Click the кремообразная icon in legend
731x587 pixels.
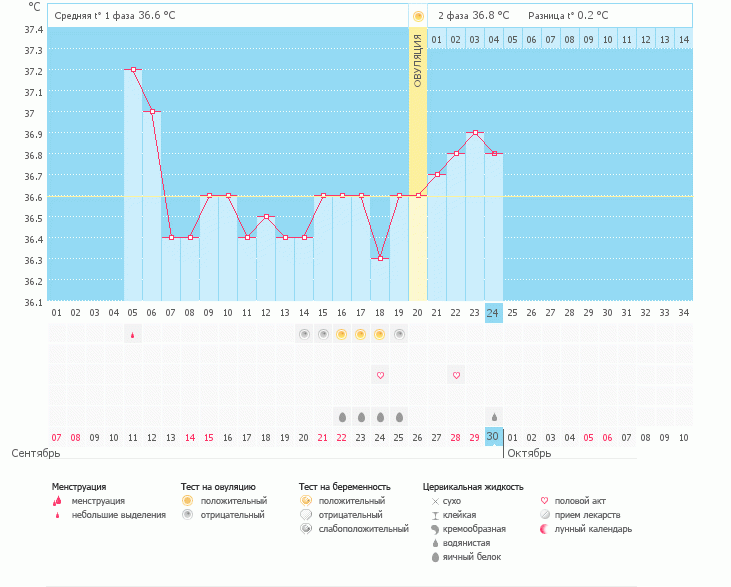click(x=435, y=529)
